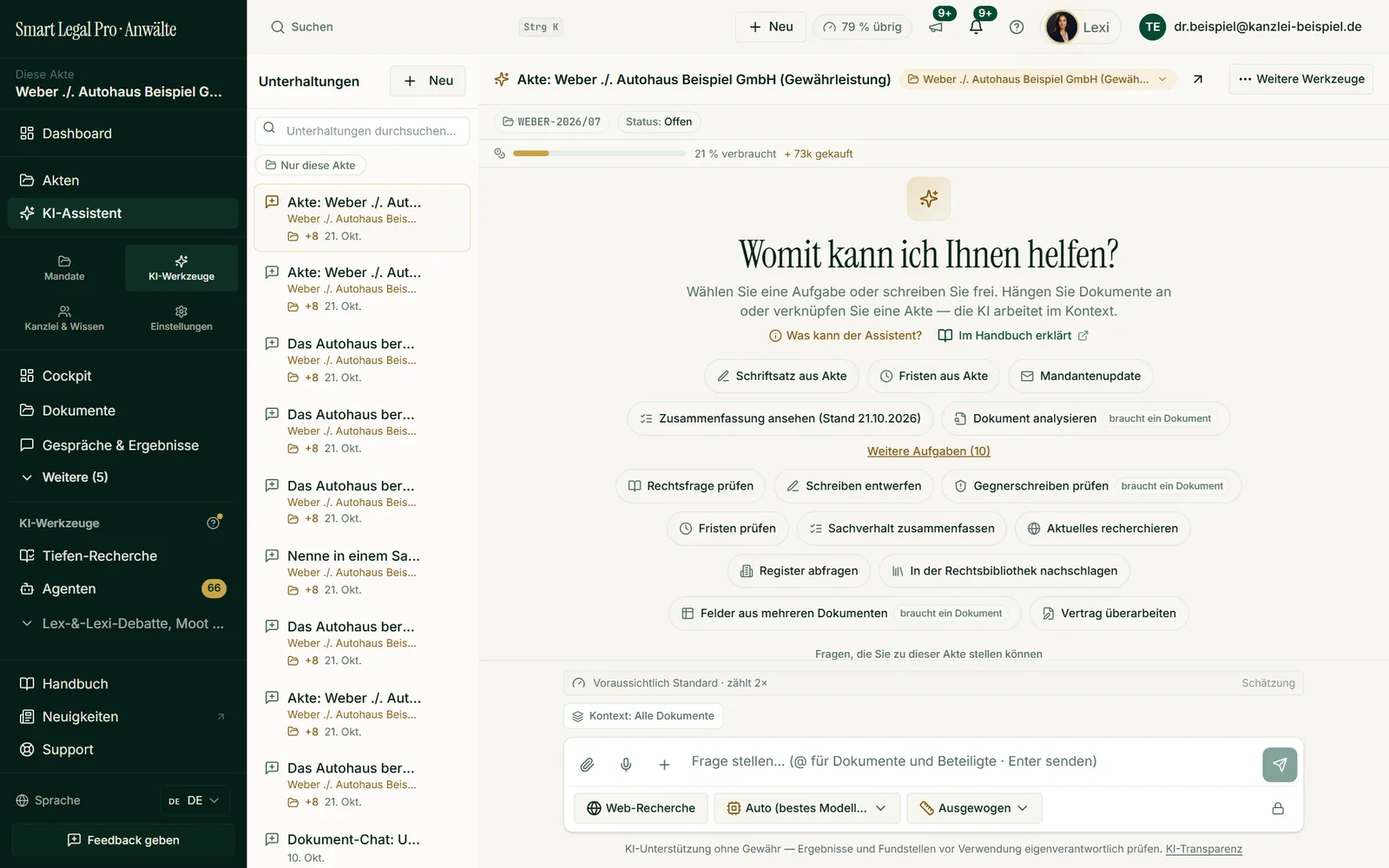Open the 'Kontext: Alle Dokumente' selector

(642, 716)
